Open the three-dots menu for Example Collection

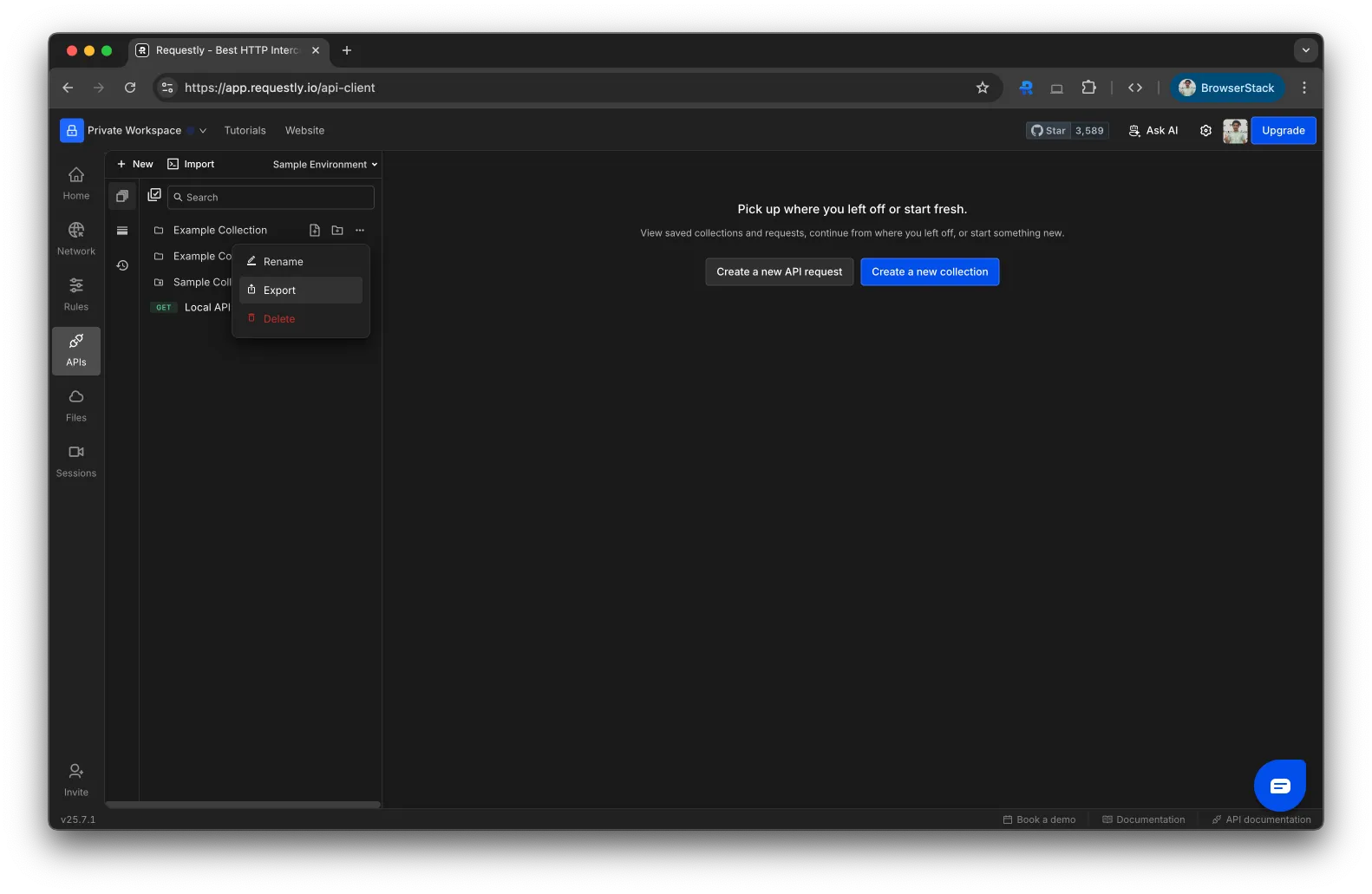(x=360, y=230)
